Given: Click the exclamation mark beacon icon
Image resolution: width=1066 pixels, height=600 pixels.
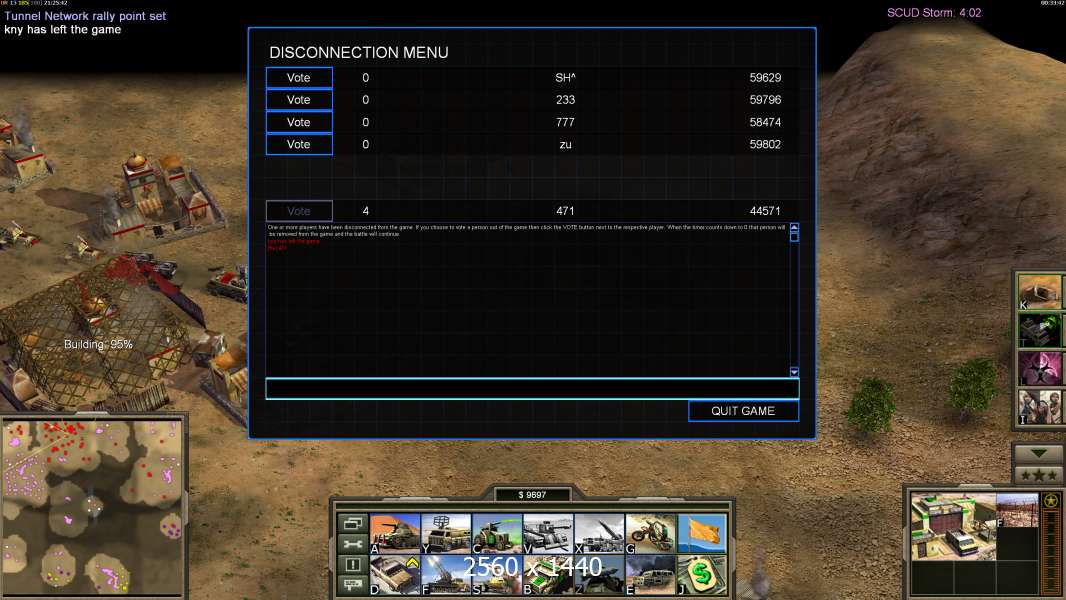Looking at the screenshot, I should tap(353, 564).
